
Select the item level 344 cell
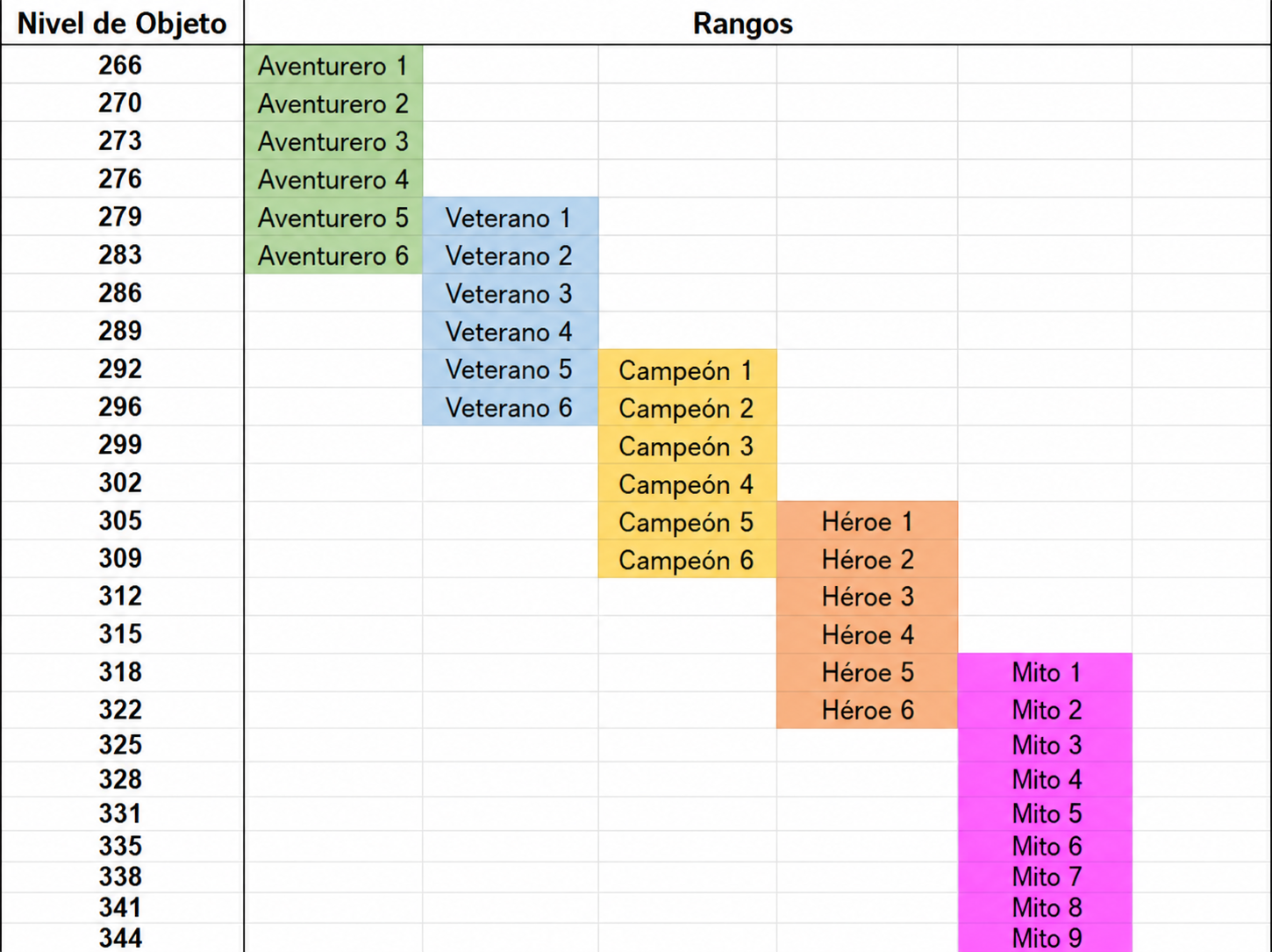tap(122, 937)
